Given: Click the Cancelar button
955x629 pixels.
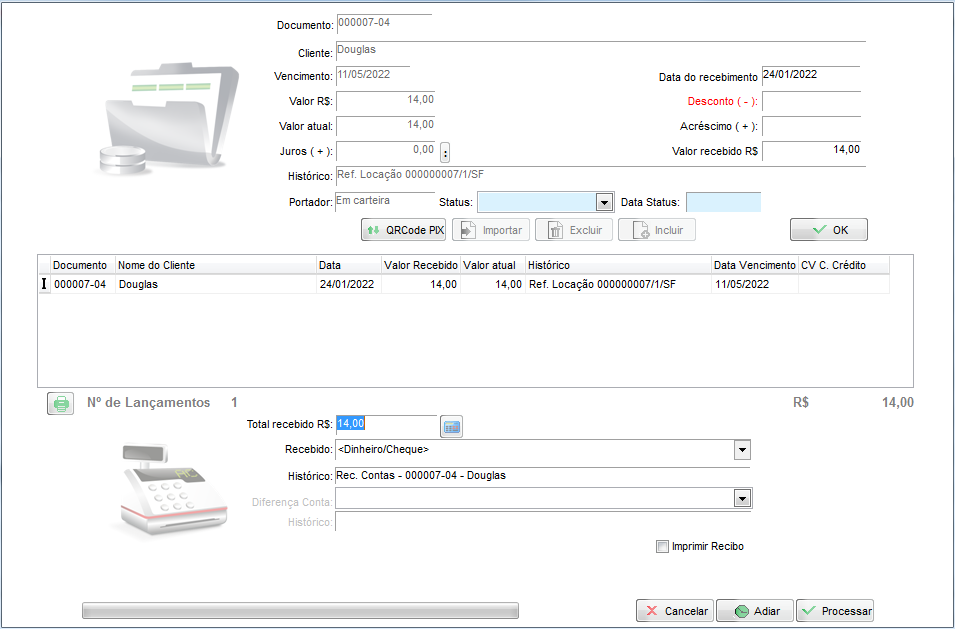Looking at the screenshot, I should coord(674,611).
